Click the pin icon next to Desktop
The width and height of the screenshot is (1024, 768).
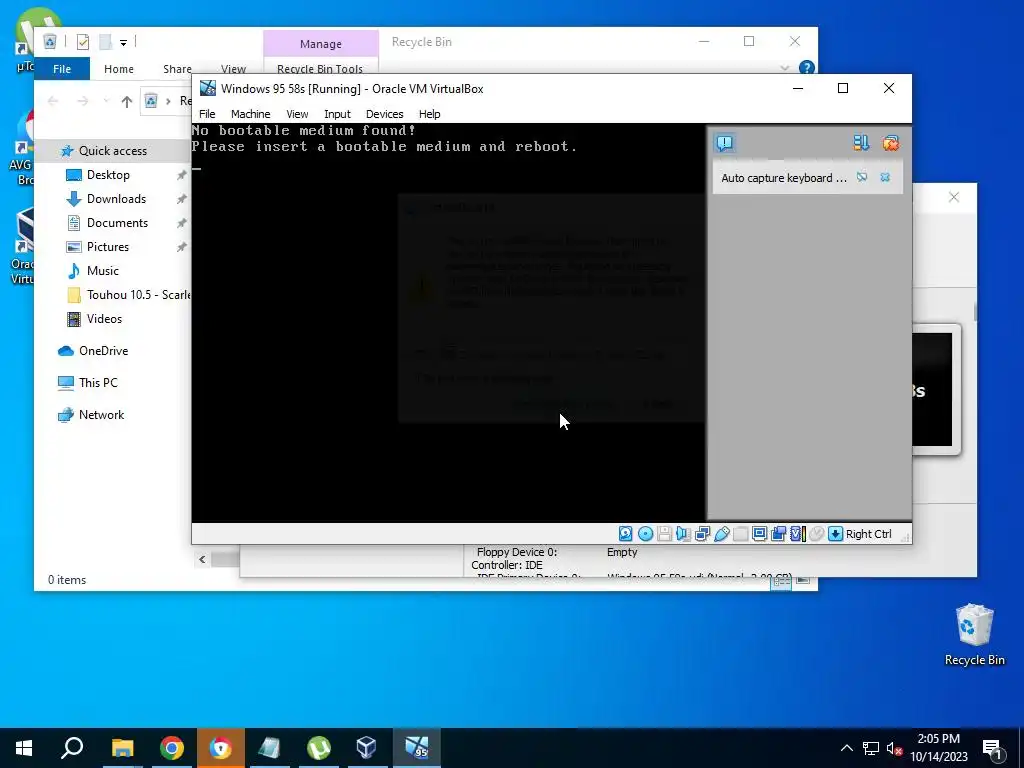tap(182, 175)
